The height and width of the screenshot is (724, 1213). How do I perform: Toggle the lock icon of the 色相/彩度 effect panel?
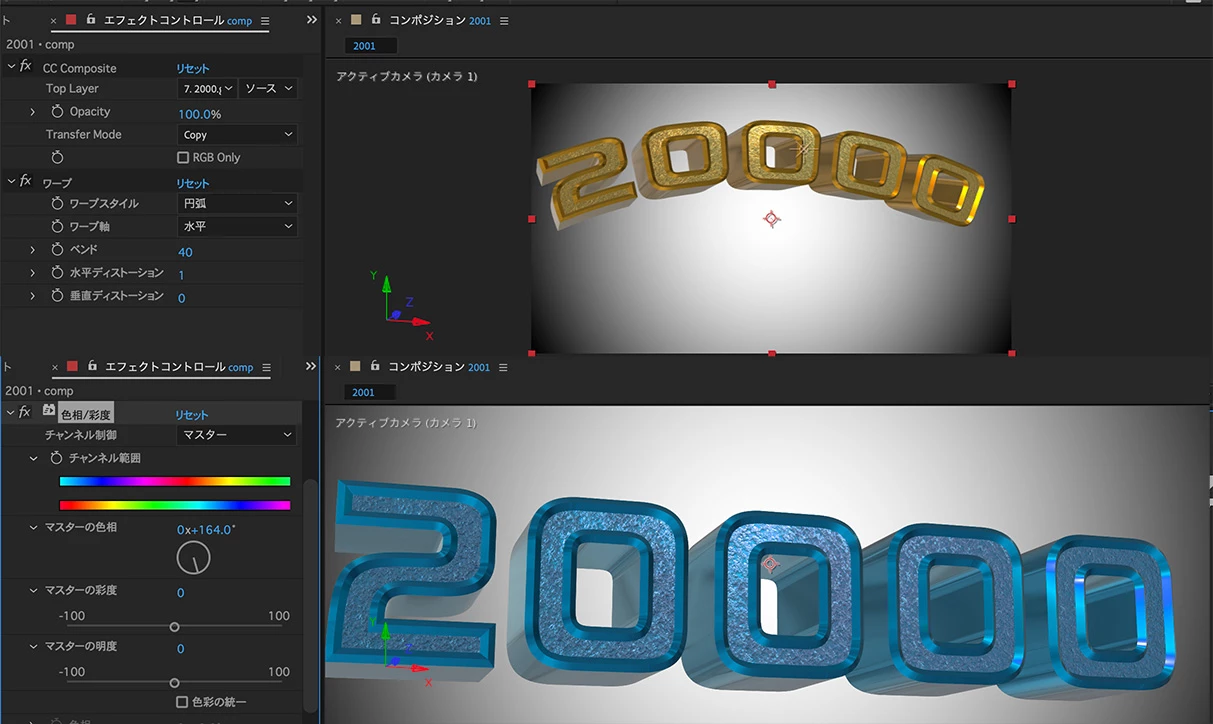pos(90,366)
